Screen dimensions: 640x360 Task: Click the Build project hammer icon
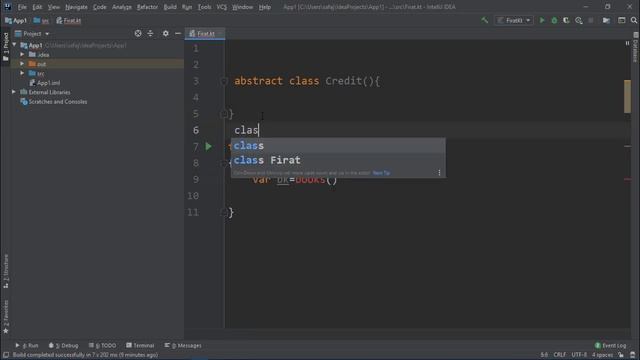484,20
